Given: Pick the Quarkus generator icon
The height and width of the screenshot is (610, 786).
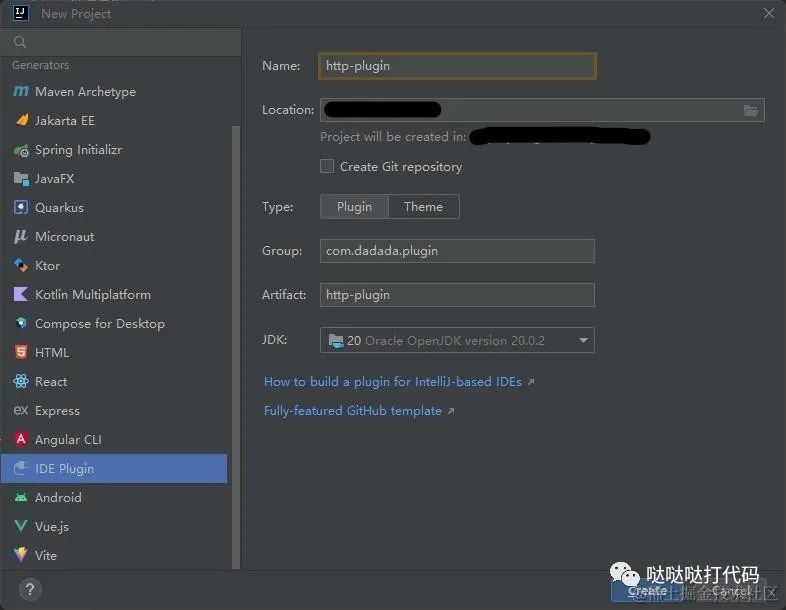Looking at the screenshot, I should [x=21, y=208].
